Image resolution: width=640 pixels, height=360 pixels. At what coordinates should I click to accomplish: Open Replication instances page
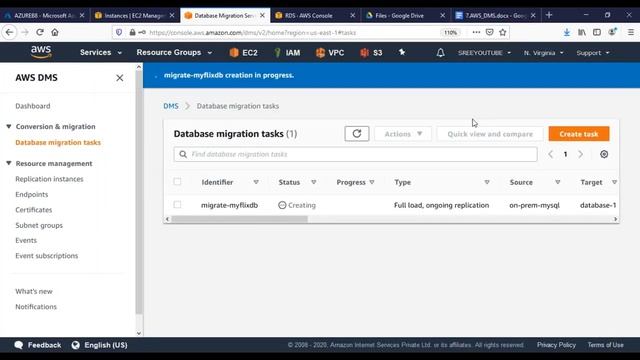pos(49,179)
